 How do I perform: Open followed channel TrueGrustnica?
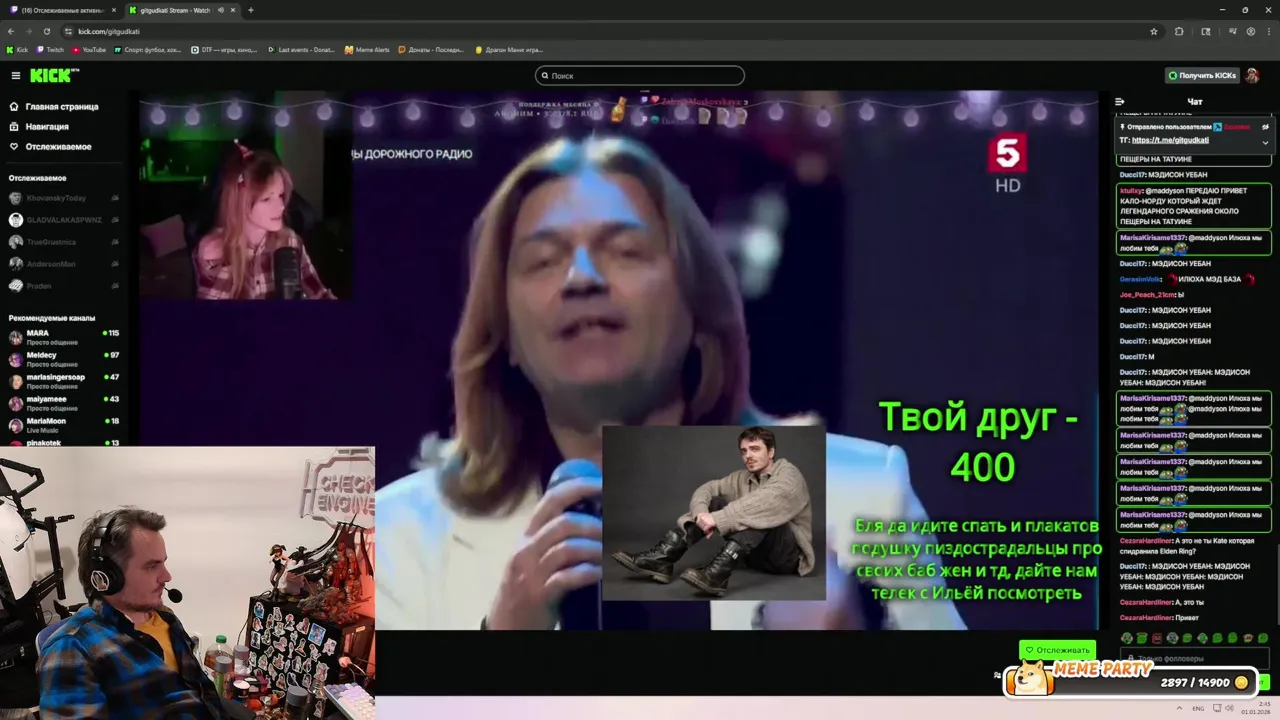pyautogui.click(x=64, y=242)
